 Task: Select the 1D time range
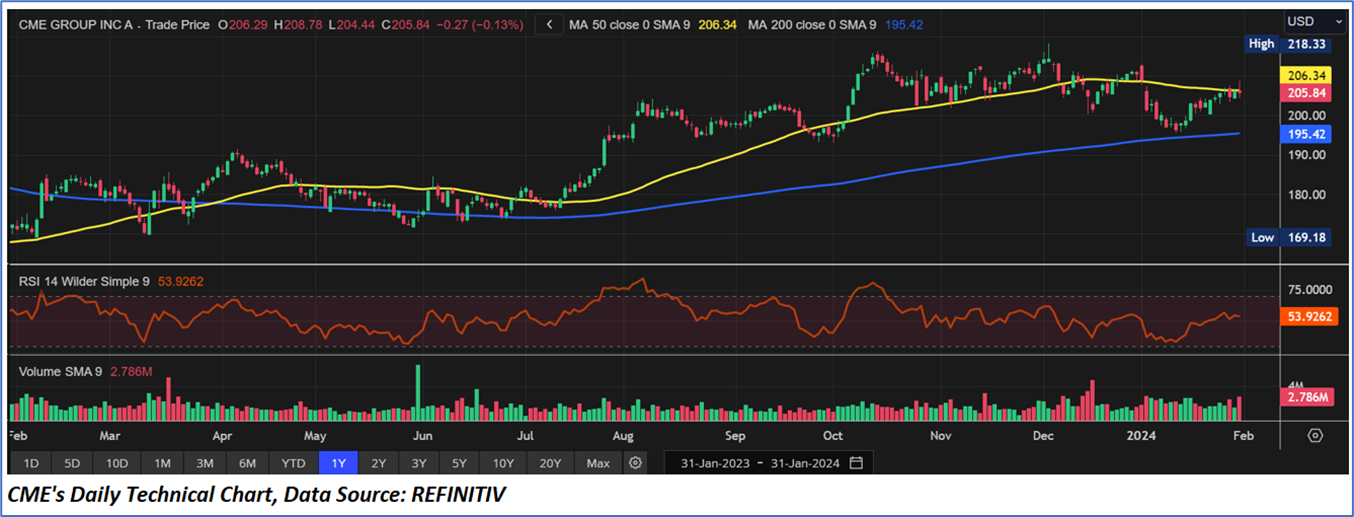point(31,463)
